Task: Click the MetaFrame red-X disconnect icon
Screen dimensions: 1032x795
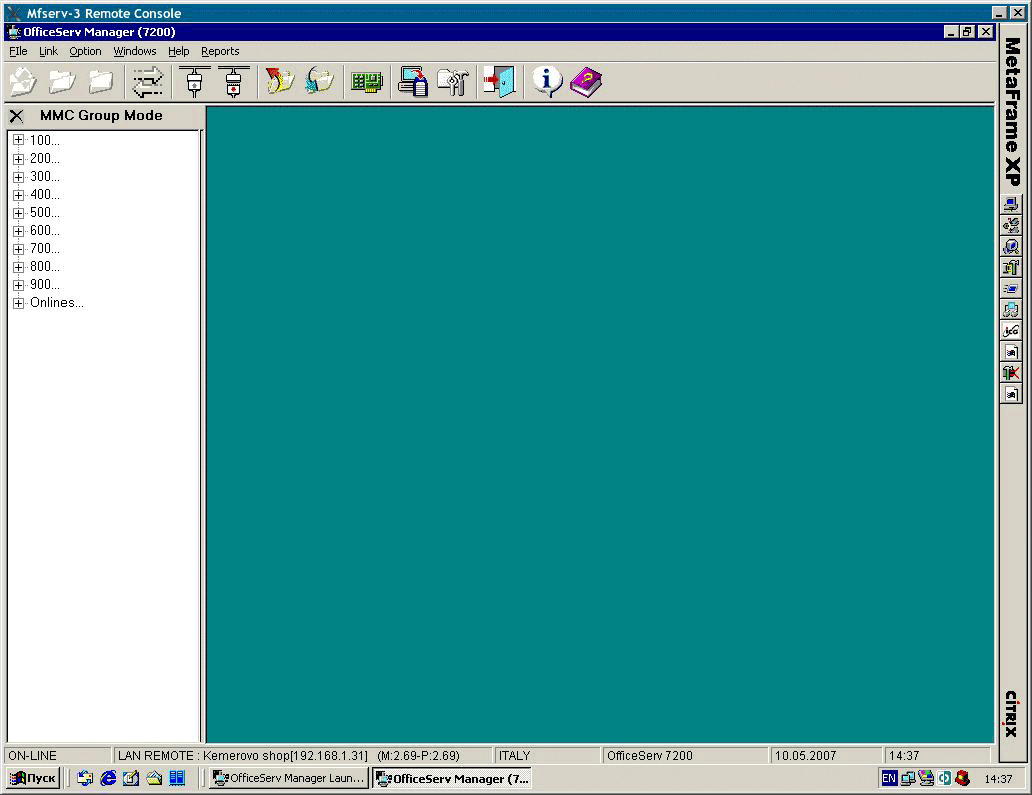Action: 1012,372
